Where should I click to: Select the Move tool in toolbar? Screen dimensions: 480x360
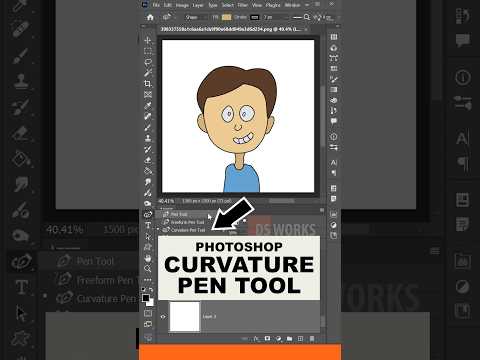click(148, 40)
